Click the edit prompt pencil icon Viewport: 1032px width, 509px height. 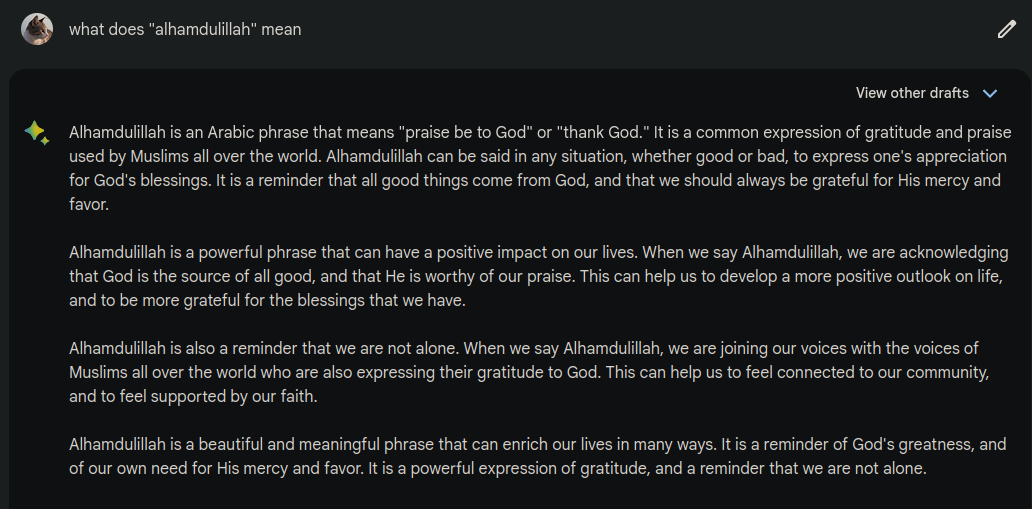[1006, 29]
